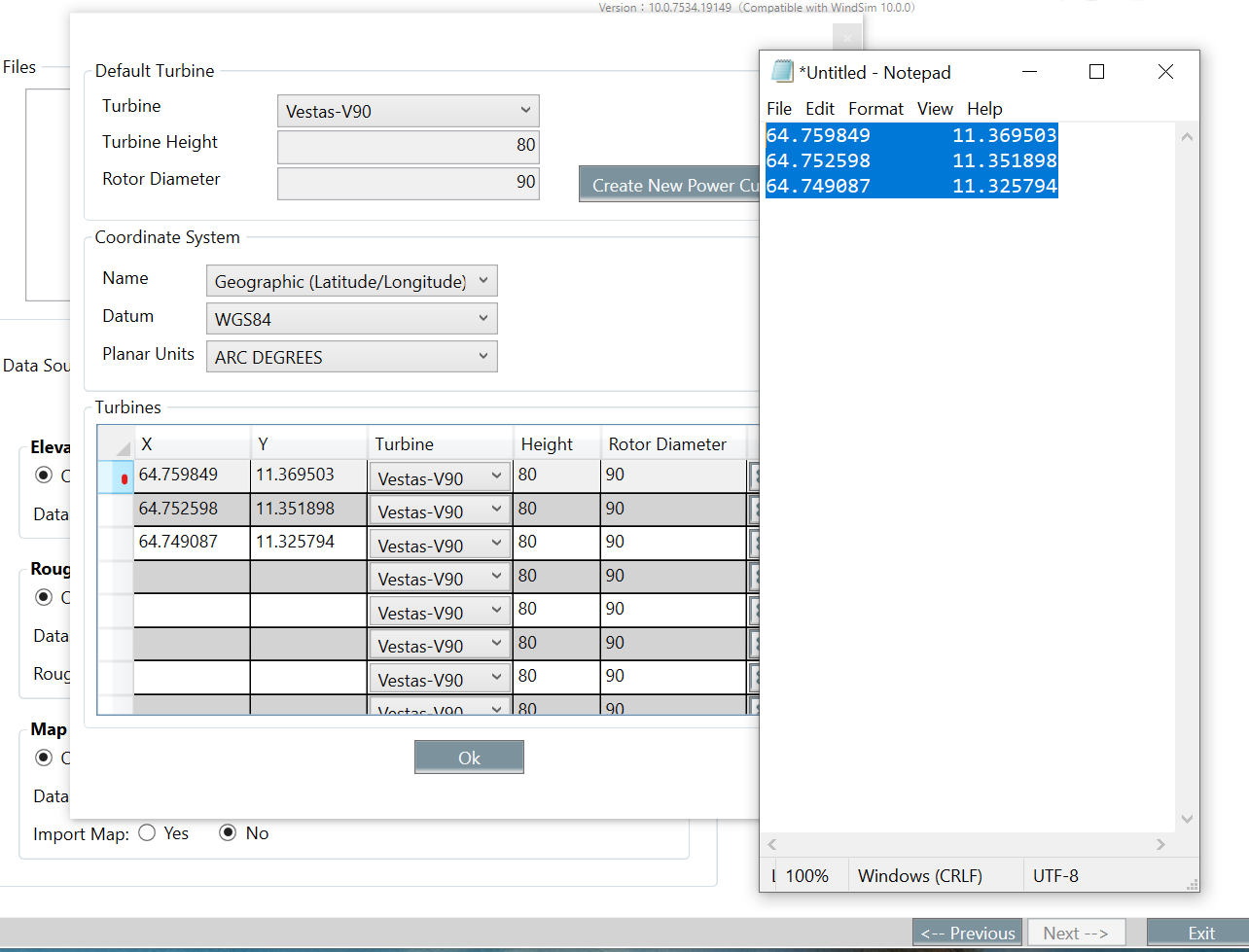Open the default Turbine Vestas-V90 dropdown
The height and width of the screenshot is (952, 1249).
[x=408, y=111]
